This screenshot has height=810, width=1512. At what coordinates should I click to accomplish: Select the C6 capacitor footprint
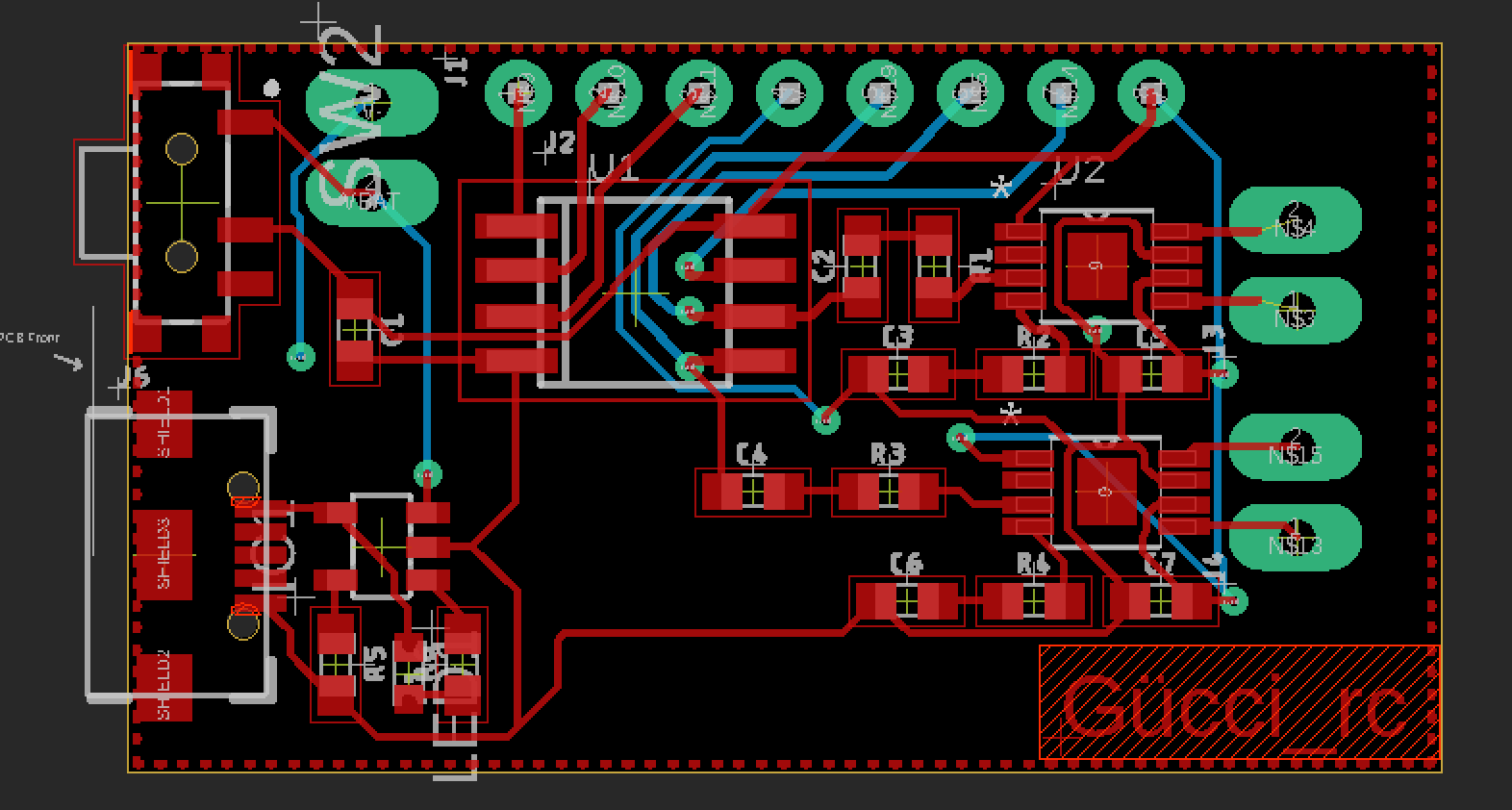pyautogui.click(x=906, y=602)
